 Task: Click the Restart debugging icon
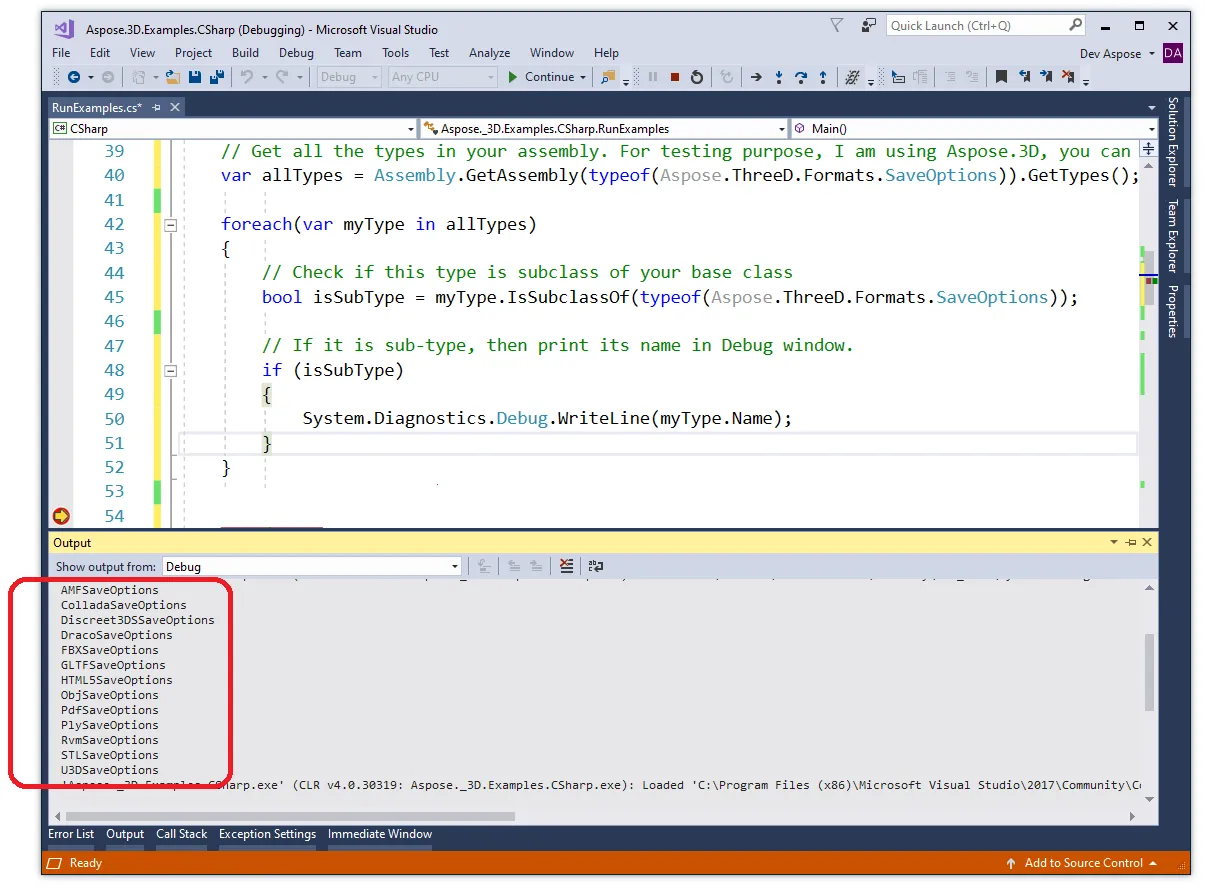tap(697, 77)
